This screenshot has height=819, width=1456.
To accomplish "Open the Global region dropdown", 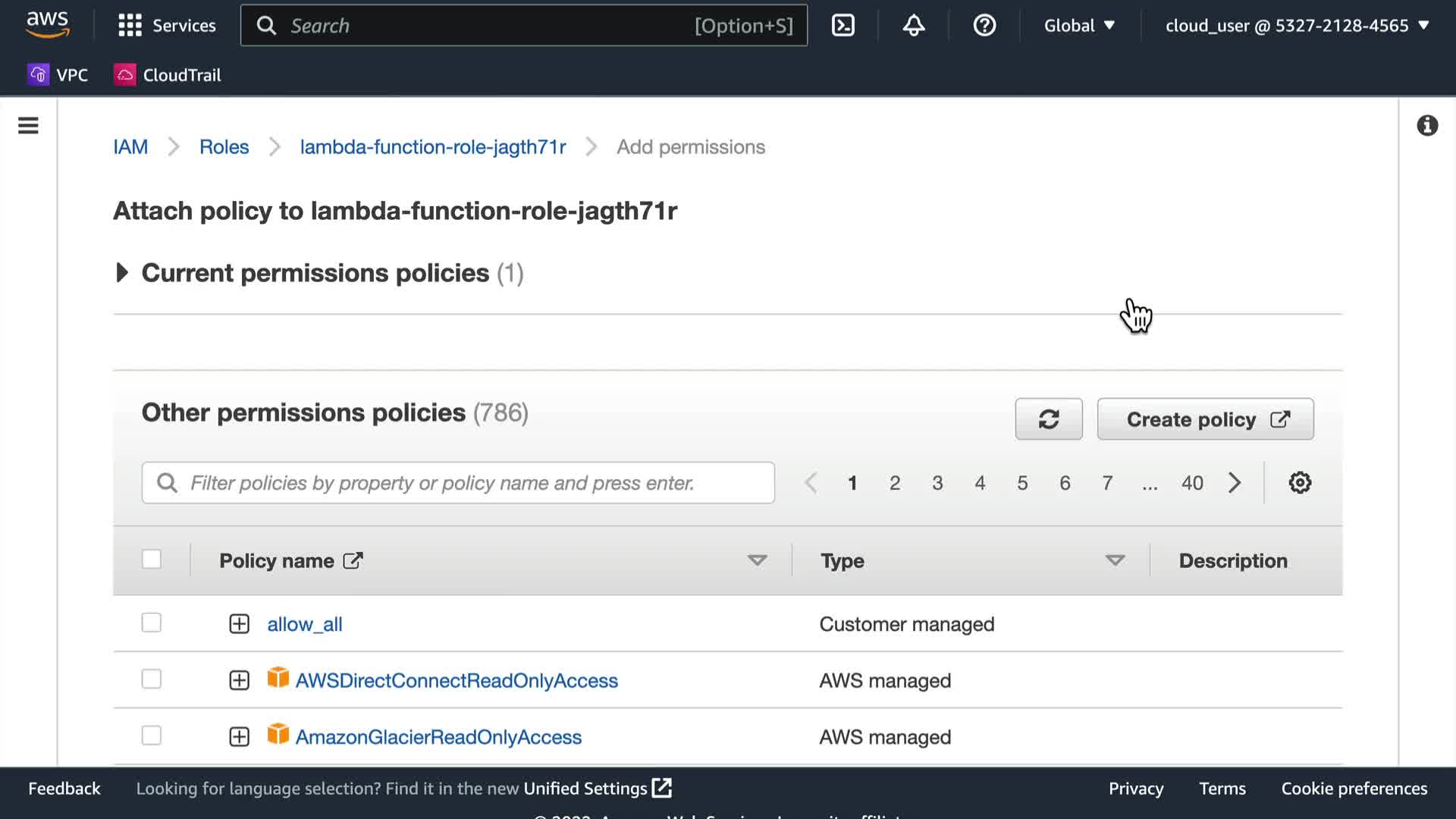I will point(1078,25).
